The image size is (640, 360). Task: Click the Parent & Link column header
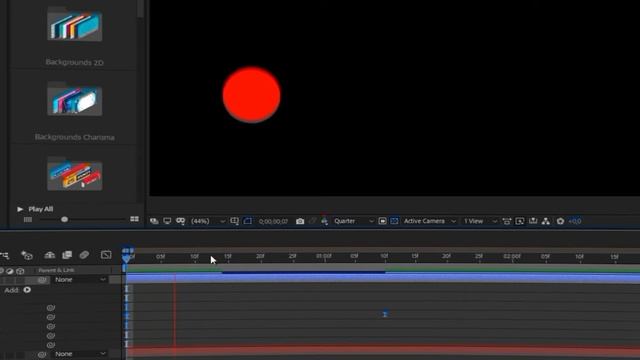(56, 270)
